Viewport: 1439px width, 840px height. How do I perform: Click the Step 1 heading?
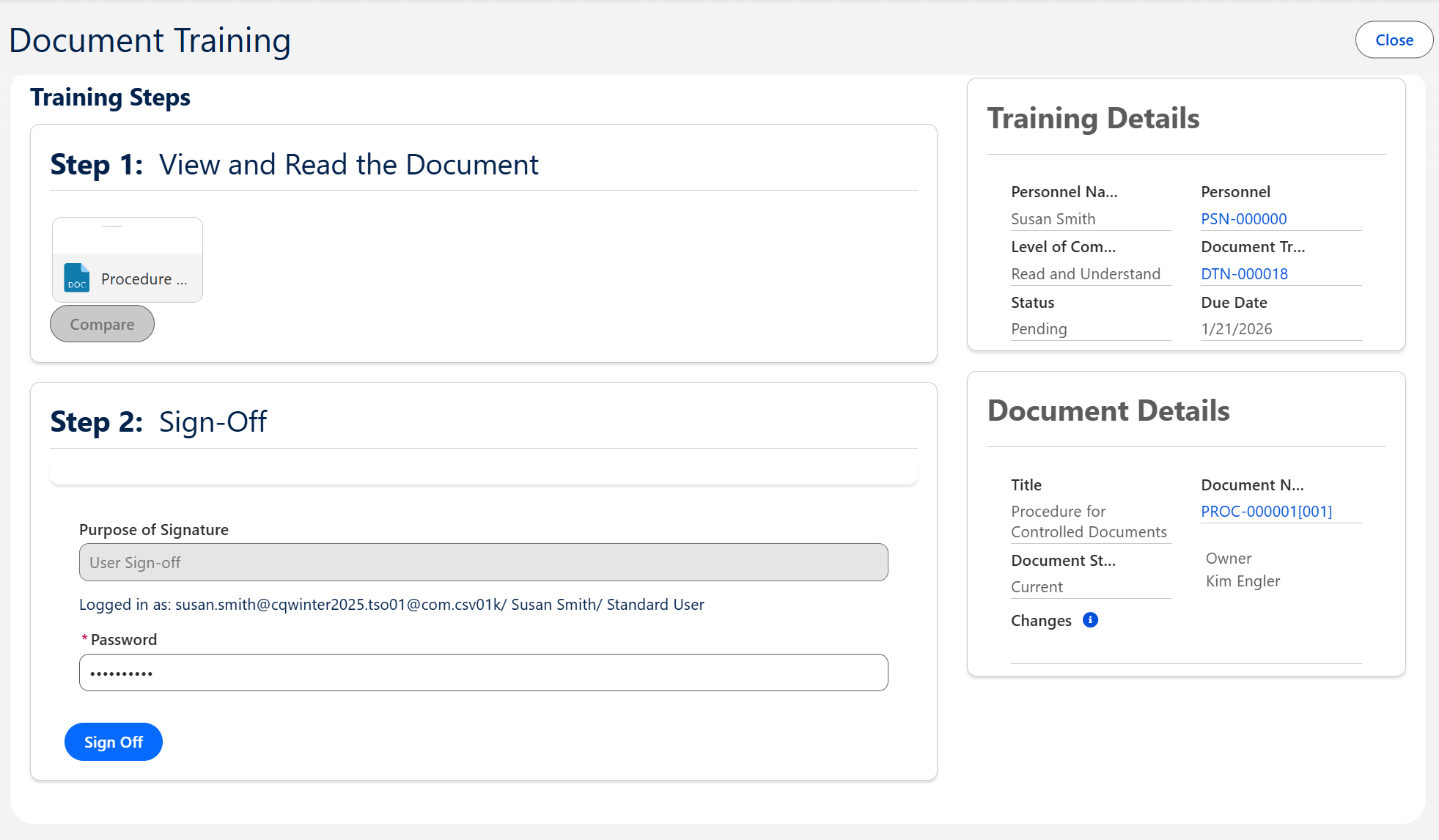pyautogui.click(x=294, y=165)
